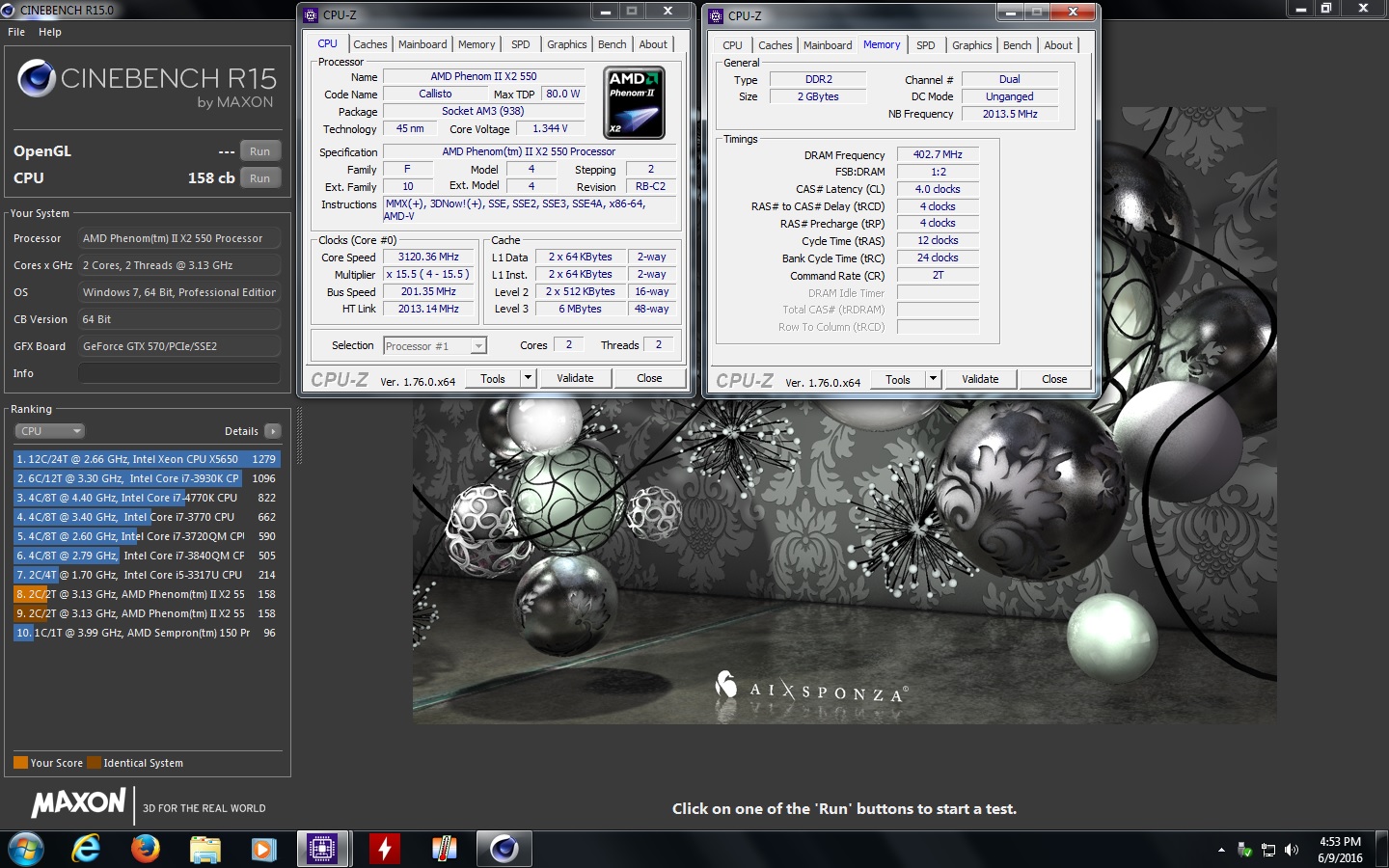Click the Core Speed value 3120.36 MHz

tap(428, 258)
